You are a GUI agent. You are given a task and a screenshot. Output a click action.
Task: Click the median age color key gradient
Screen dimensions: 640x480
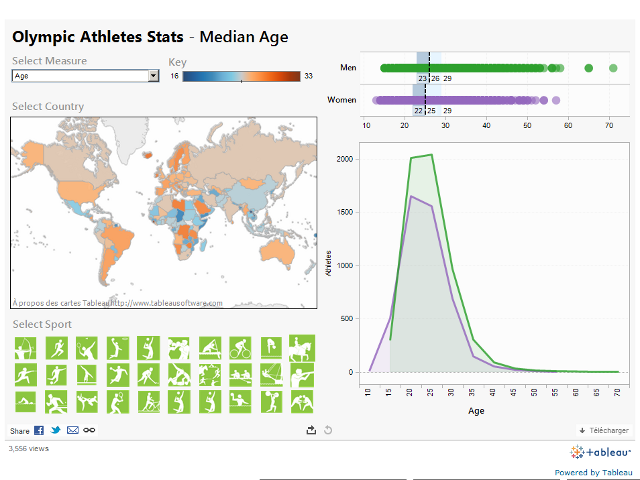coord(241,76)
